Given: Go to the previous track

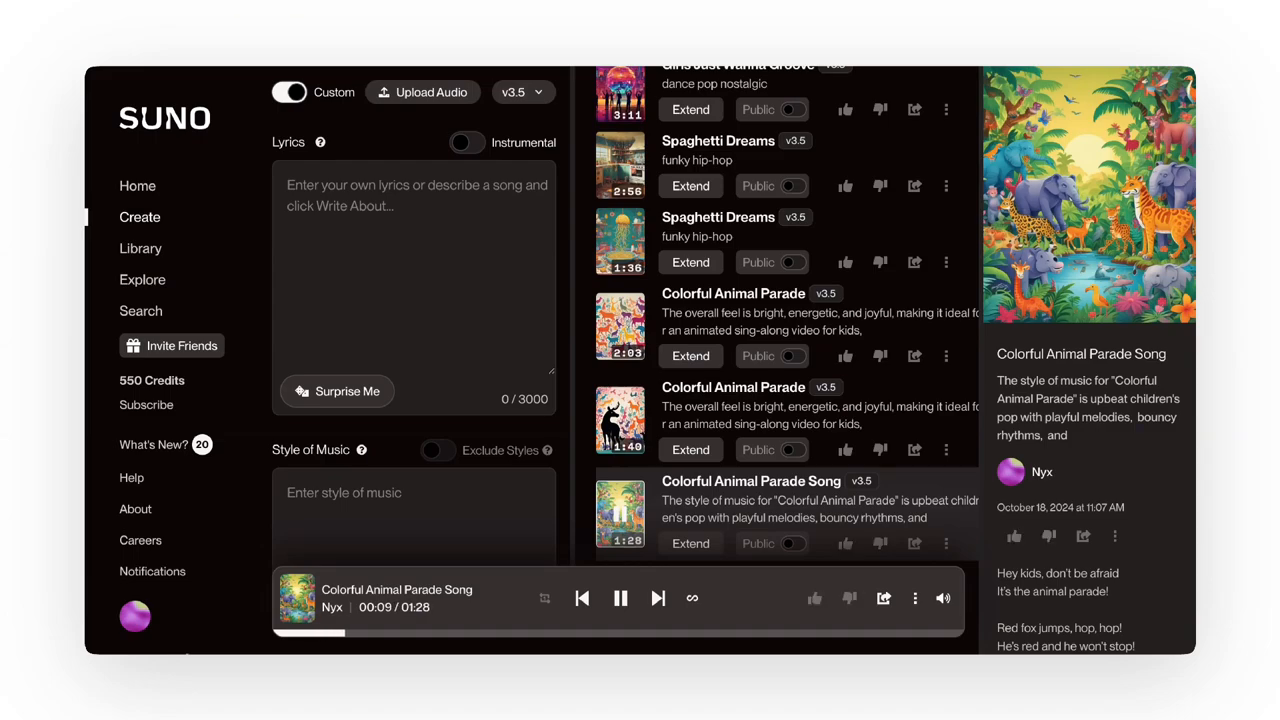Looking at the screenshot, I should (x=582, y=598).
